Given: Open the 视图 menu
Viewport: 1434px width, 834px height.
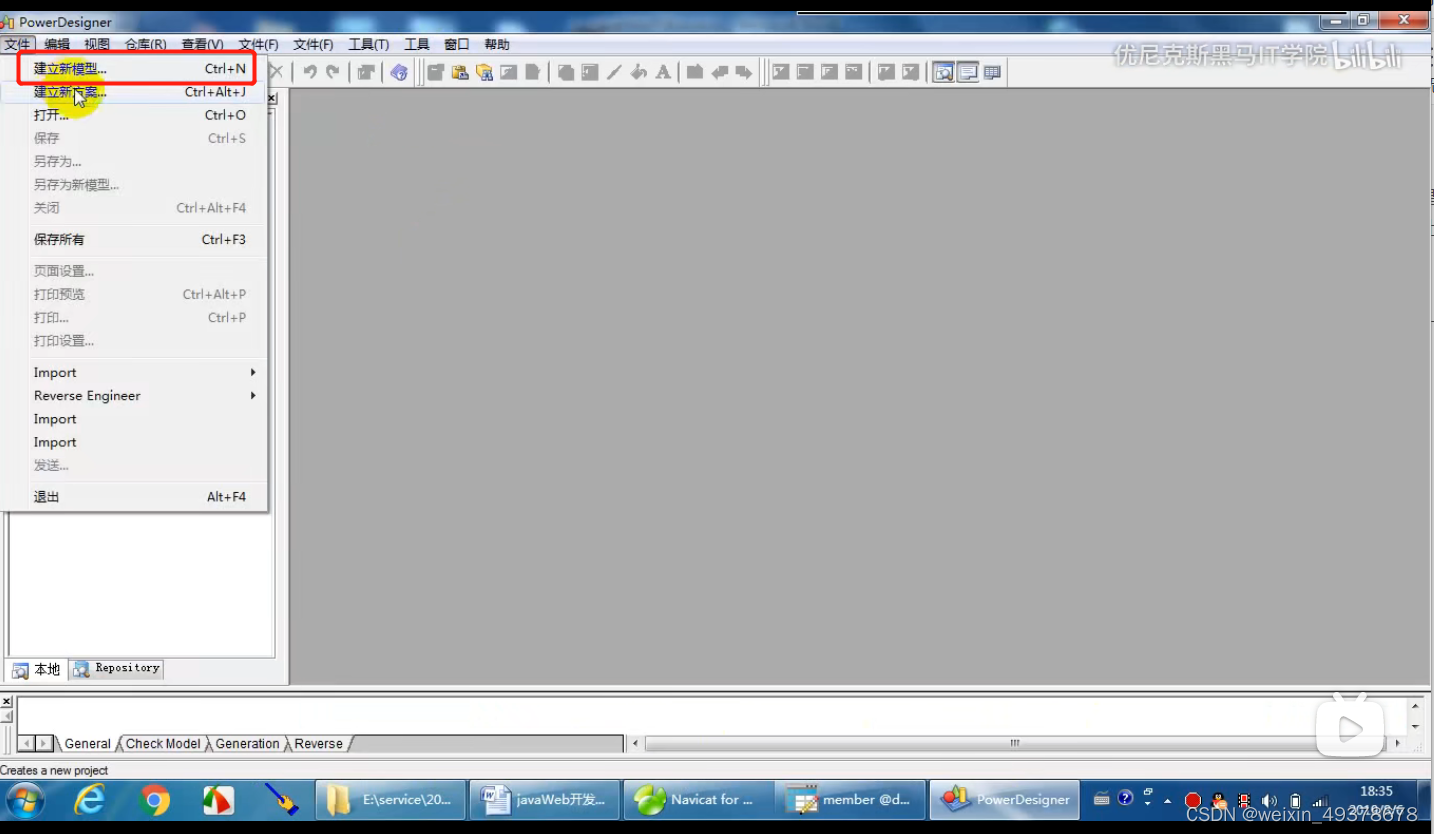Looking at the screenshot, I should point(97,44).
